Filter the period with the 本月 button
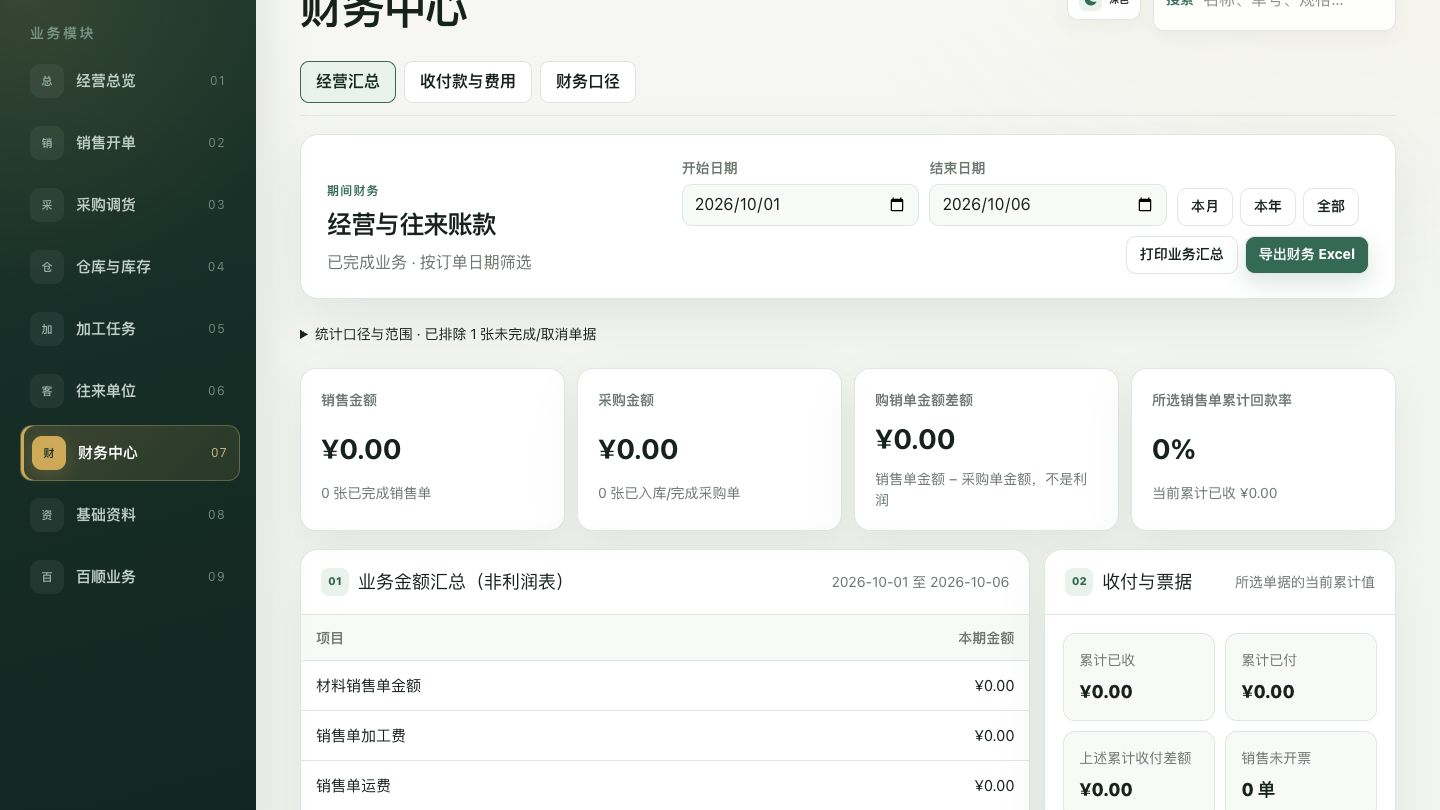 point(1205,206)
